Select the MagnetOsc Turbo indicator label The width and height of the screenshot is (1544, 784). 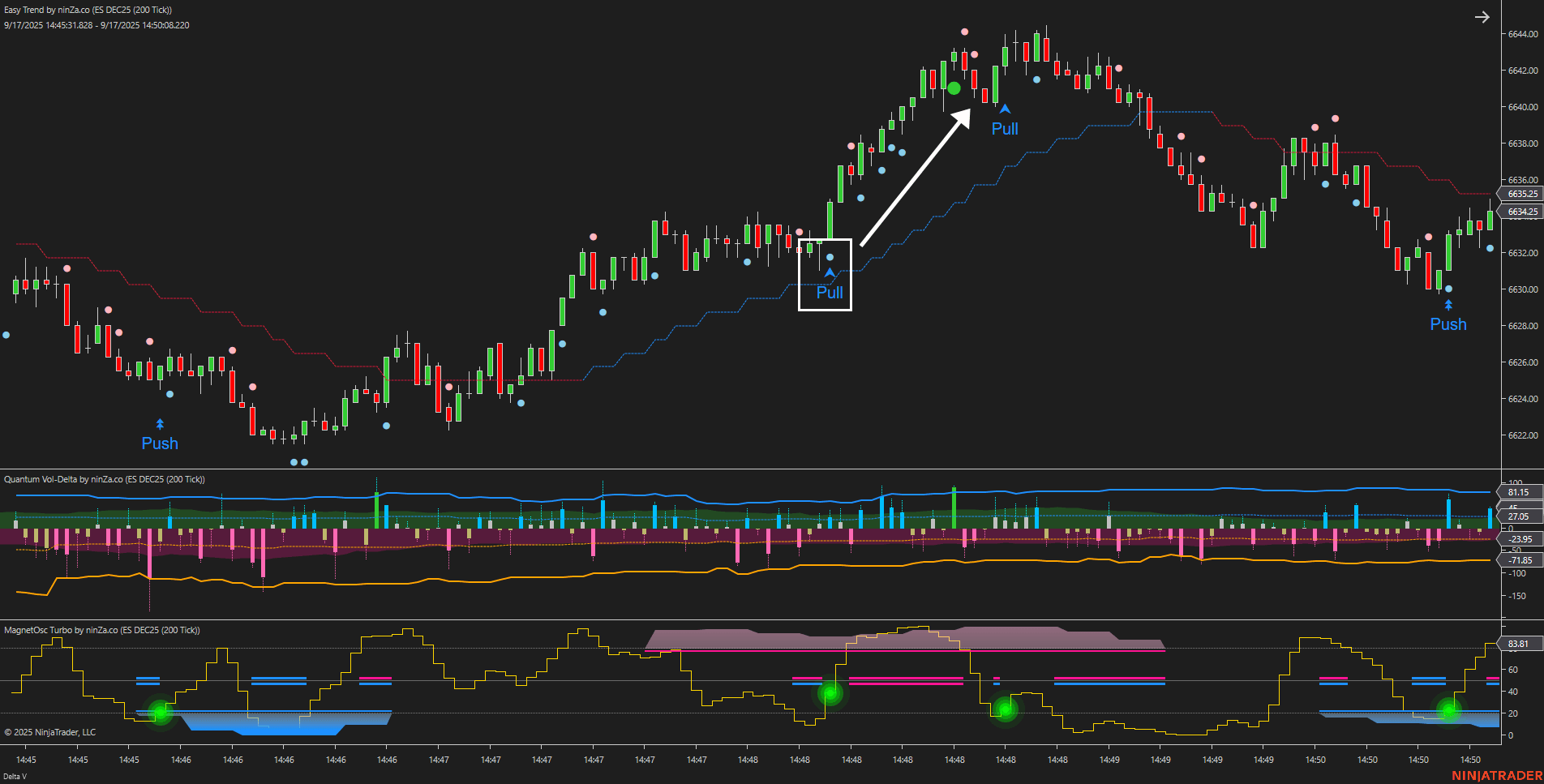click(102, 630)
